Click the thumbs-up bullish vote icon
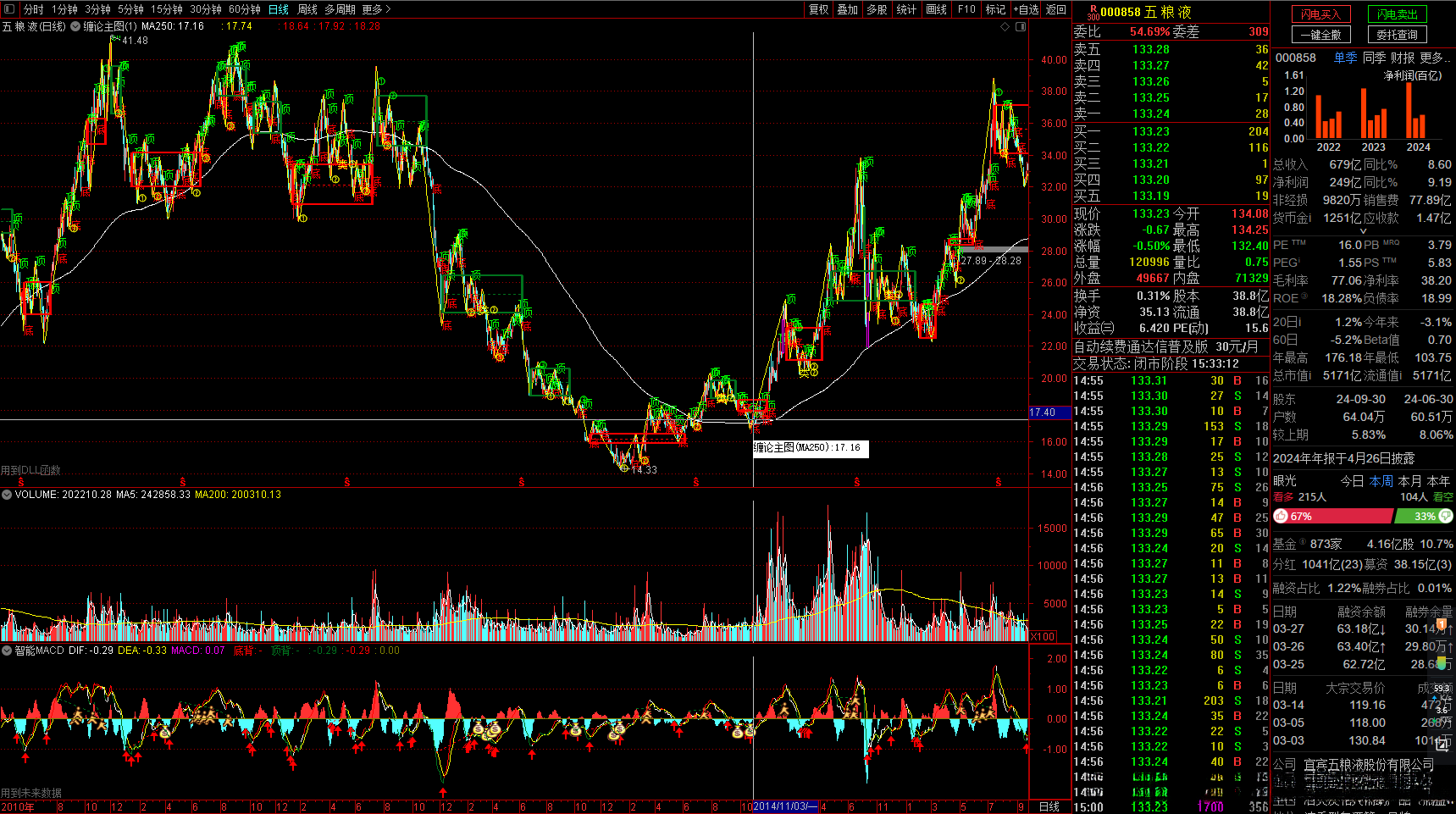This screenshot has height=814, width=1456. coord(1281,516)
